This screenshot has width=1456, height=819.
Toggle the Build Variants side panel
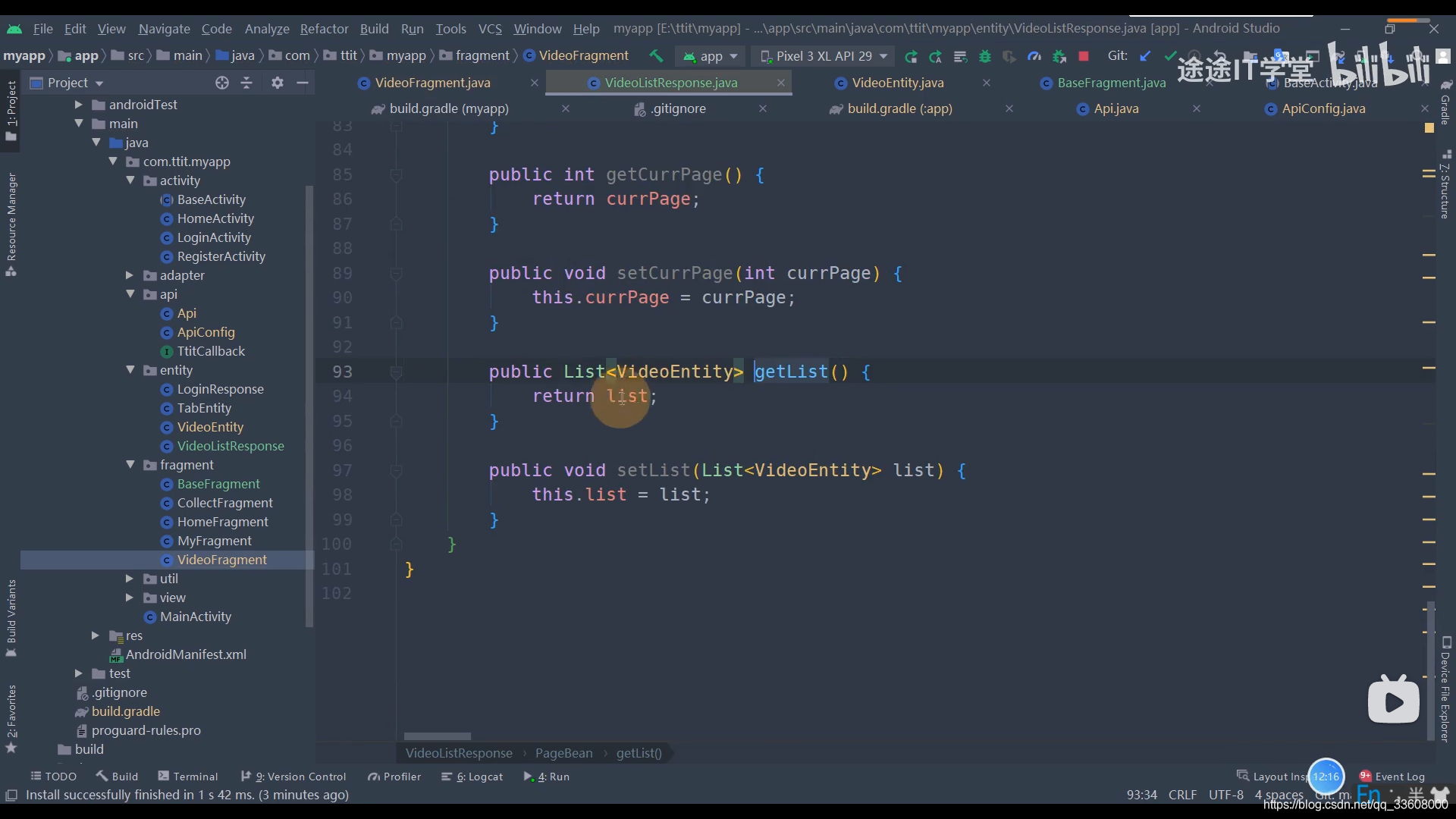pos(11,618)
